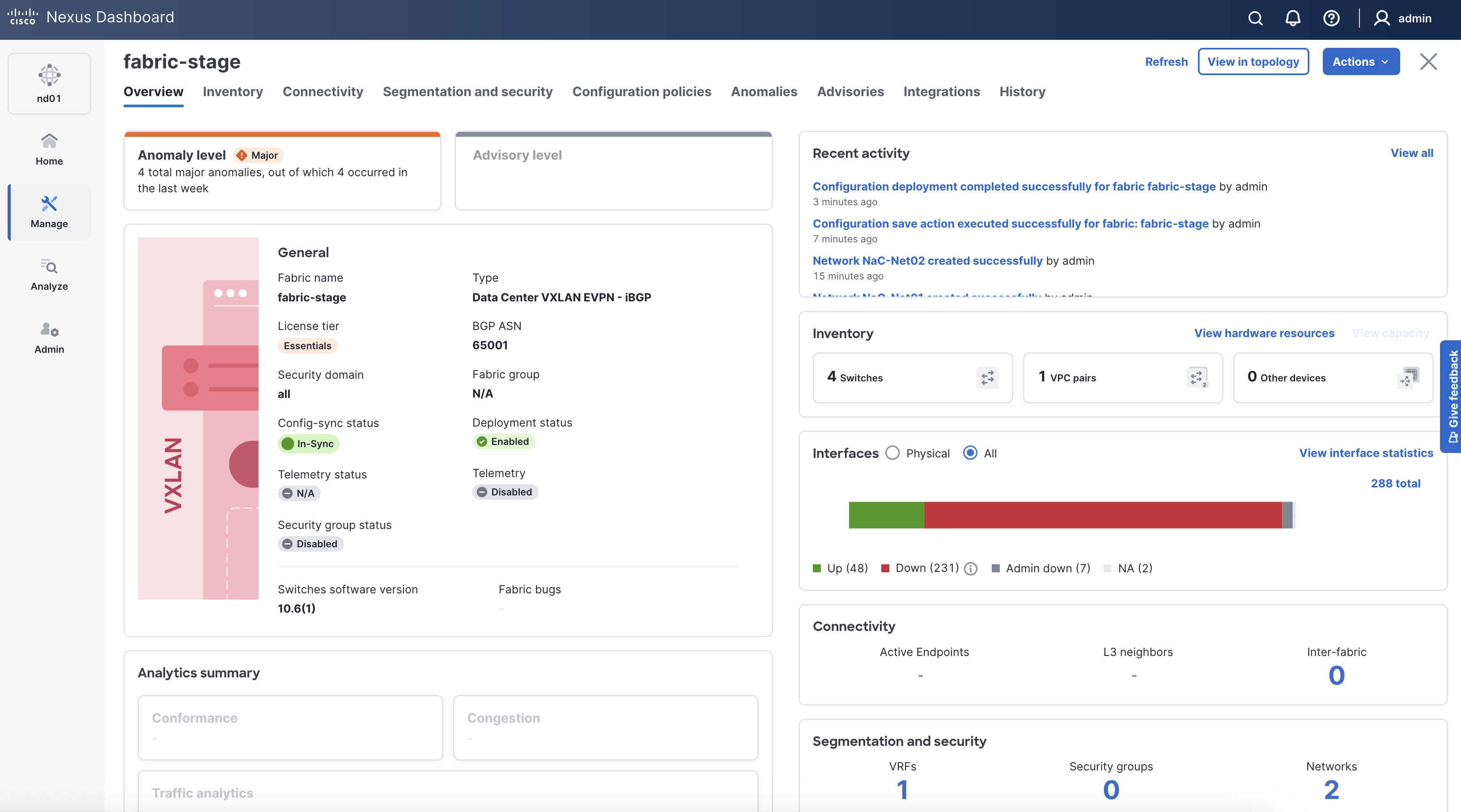
Task: Click the View in topology button
Action: 1253,62
